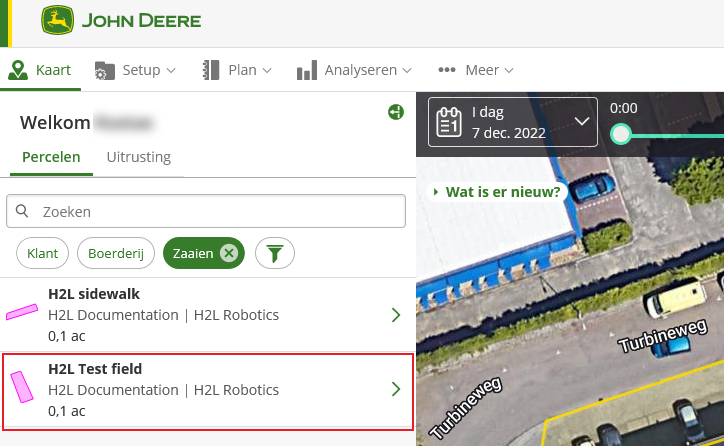
Task: Expand the Setup menu dropdown
Action: point(135,70)
